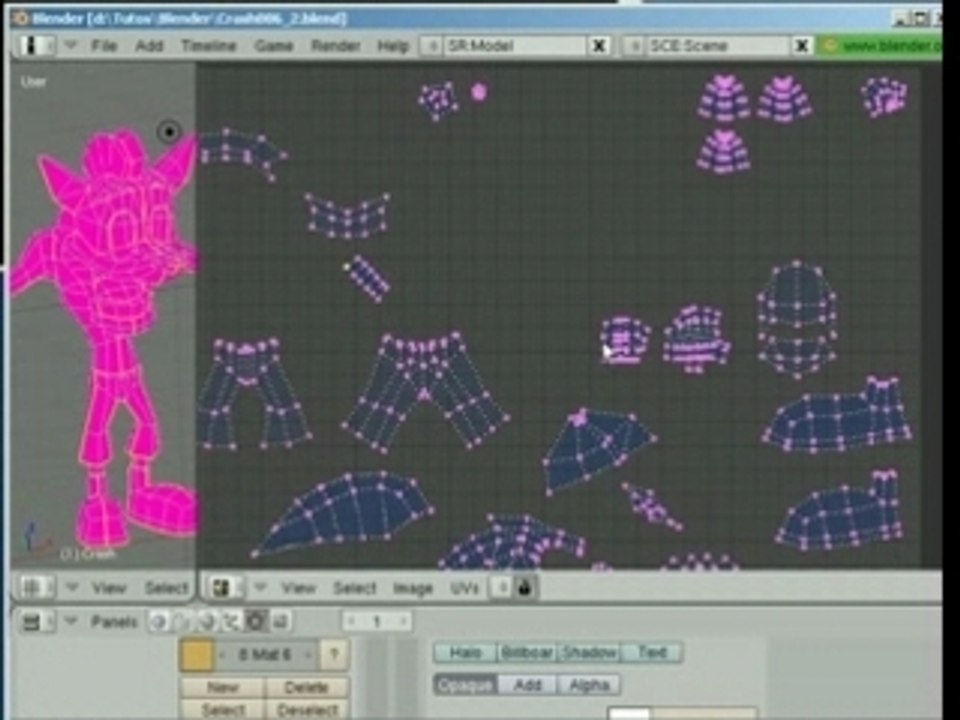Click the small solid pink round UV island

[x=479, y=92]
